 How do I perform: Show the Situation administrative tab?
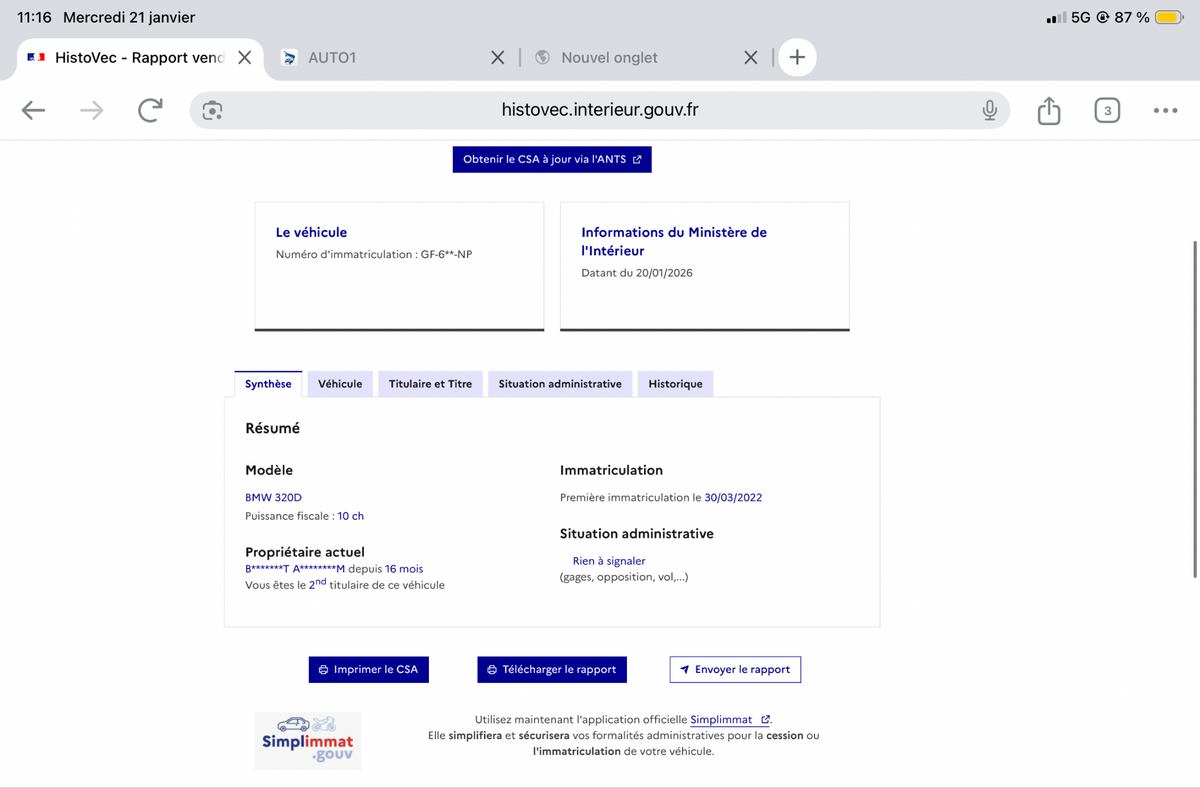coord(559,384)
